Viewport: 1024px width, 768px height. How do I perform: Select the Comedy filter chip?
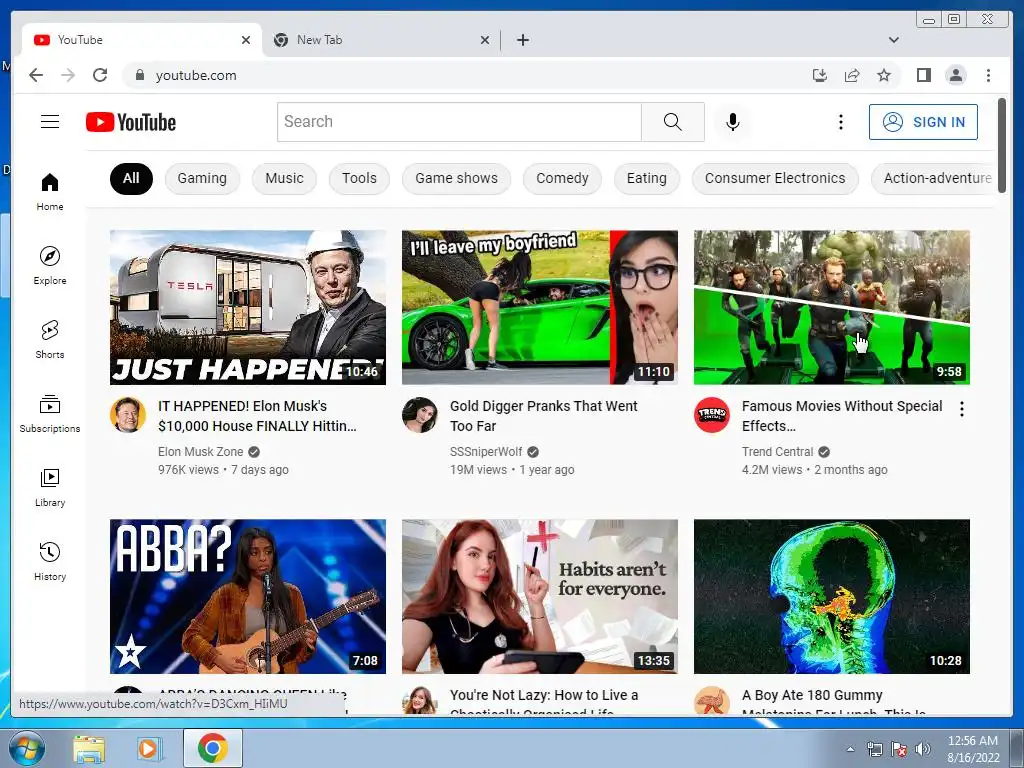[562, 178]
